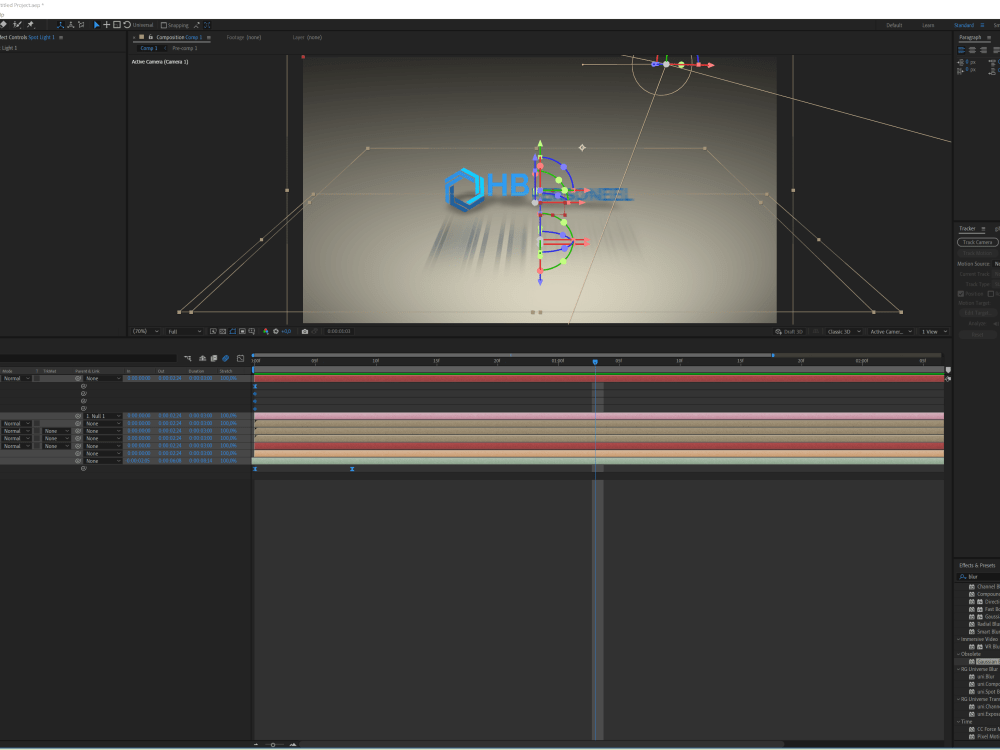Switch to the Footage (none) tab
The height and width of the screenshot is (750, 1000).
point(244,38)
